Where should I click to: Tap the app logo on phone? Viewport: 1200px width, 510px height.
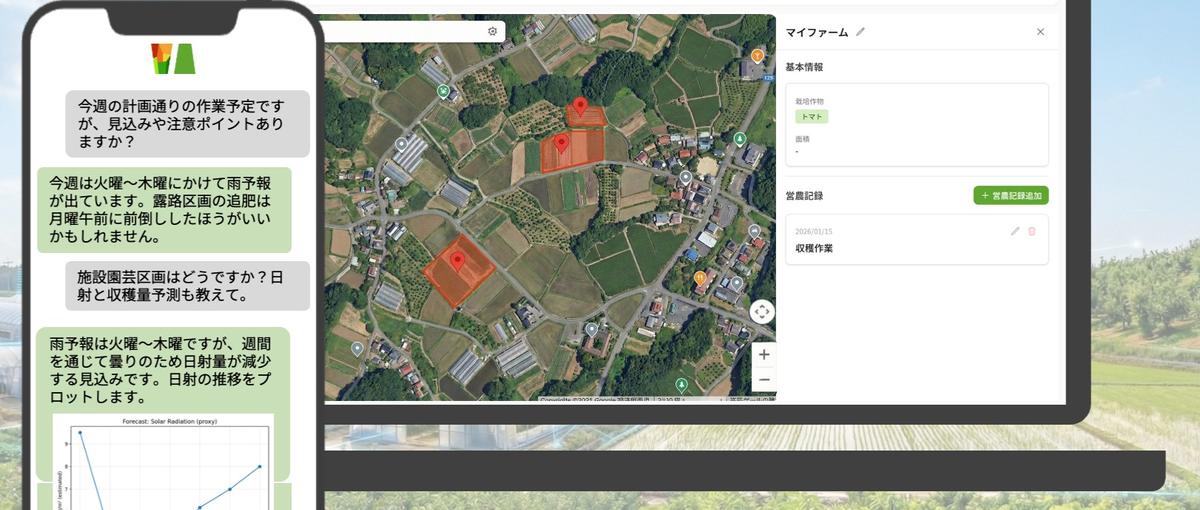click(172, 57)
